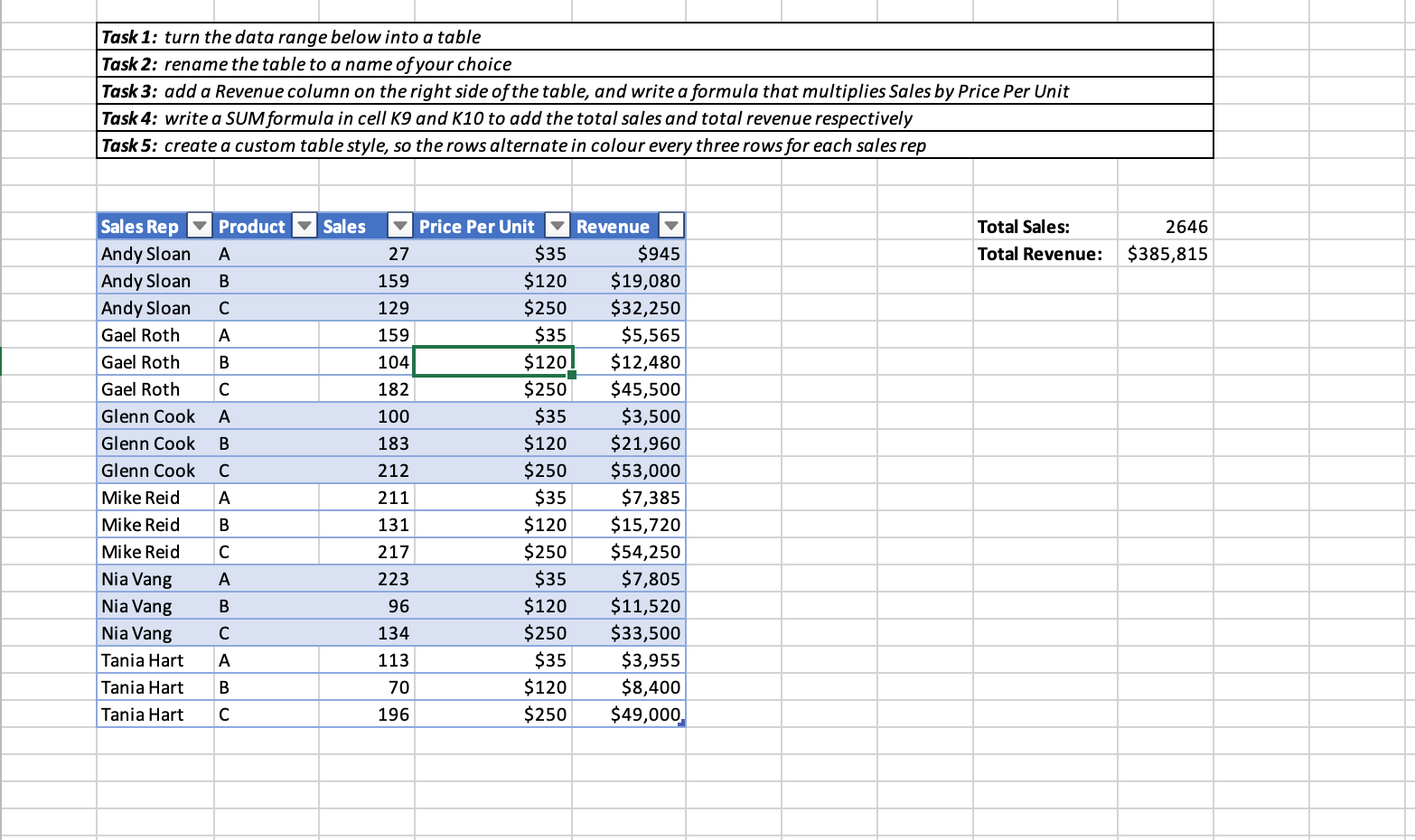This screenshot has width=1415, height=840.
Task: Expand the Sales column filter dropdown
Action: (x=400, y=226)
